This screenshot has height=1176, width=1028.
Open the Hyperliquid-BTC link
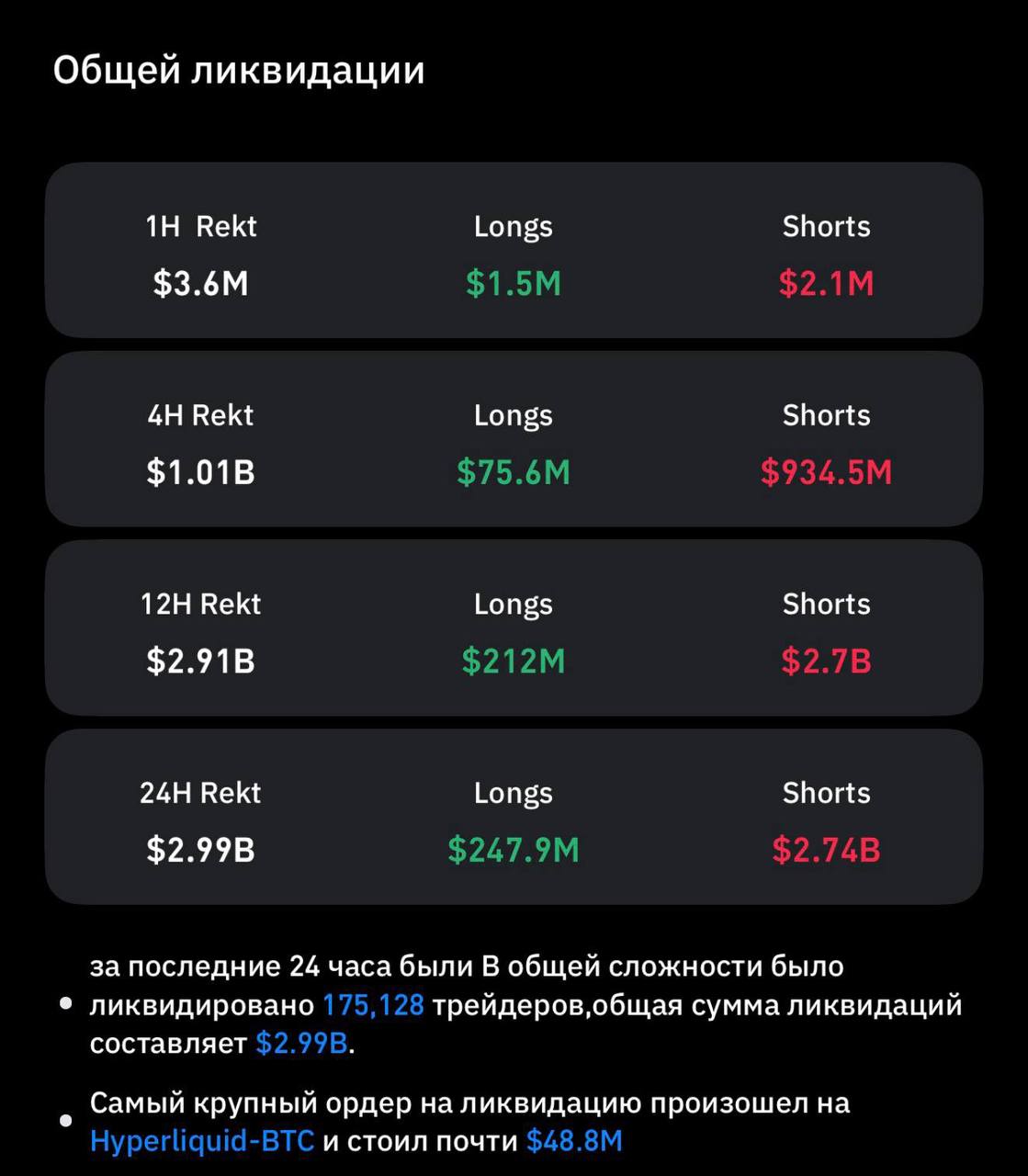coord(202,1141)
